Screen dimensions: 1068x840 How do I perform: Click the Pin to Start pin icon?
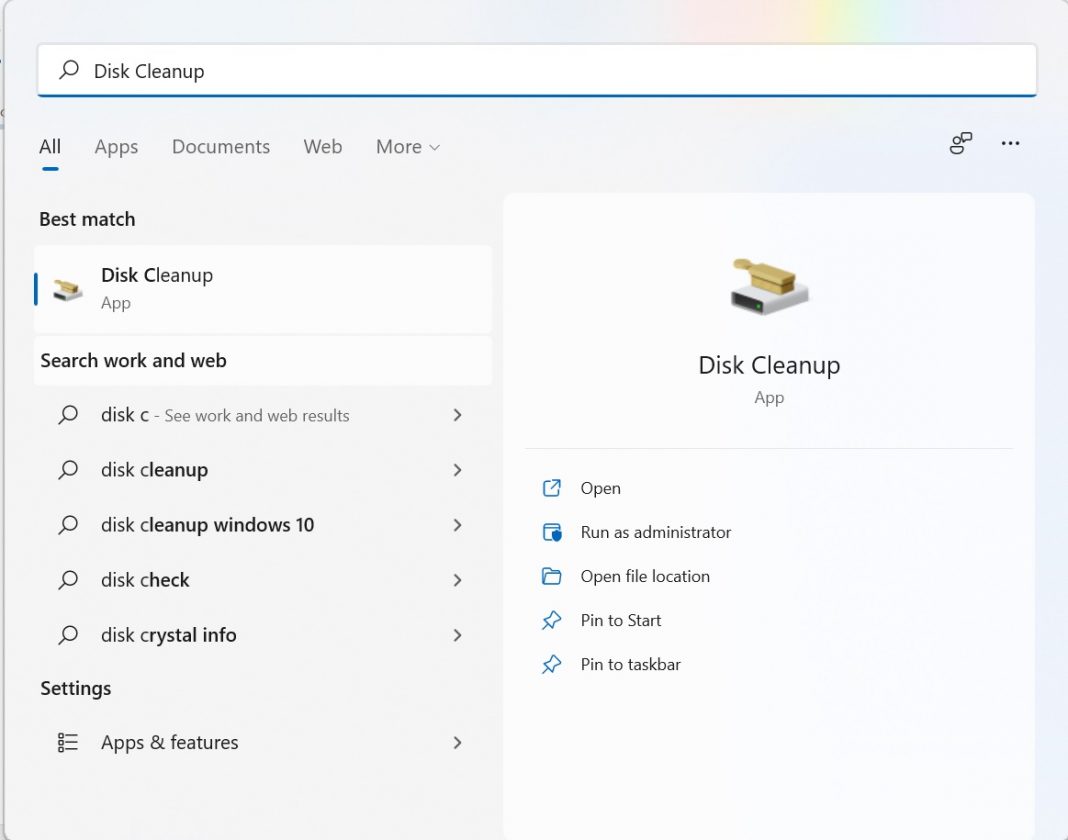pos(552,620)
